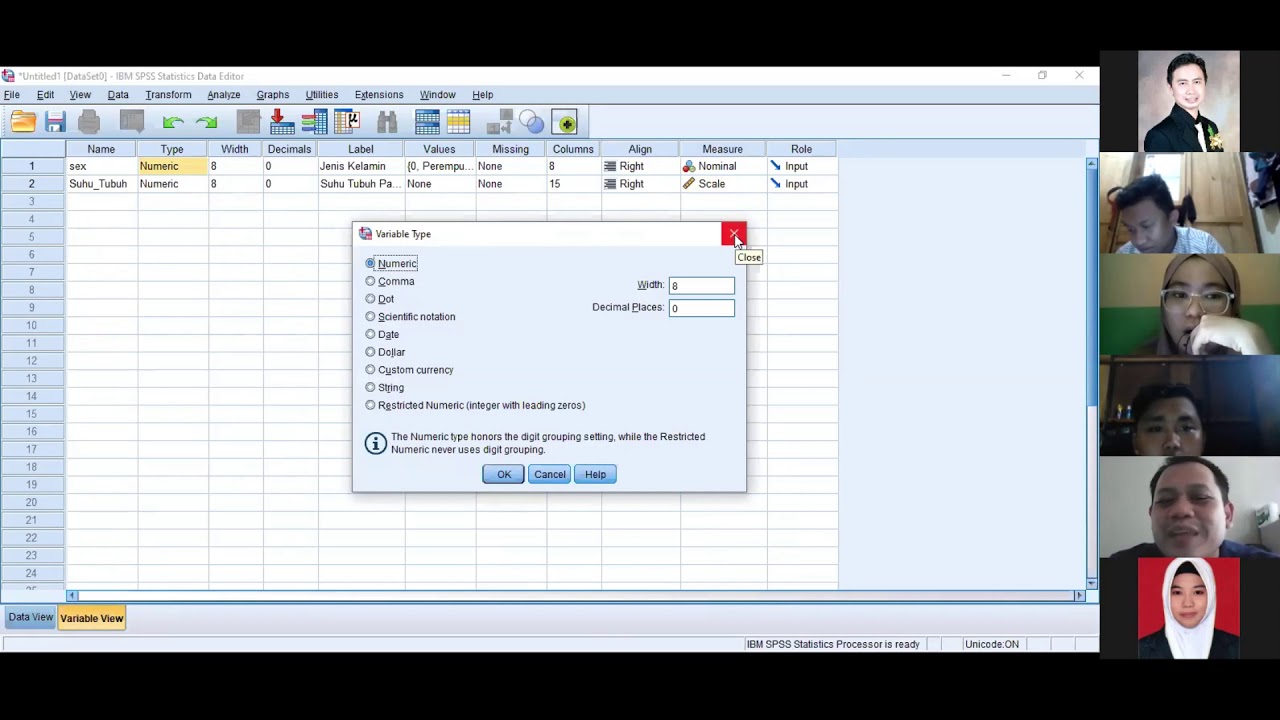Click the info icon in Variable Type dialog
The height and width of the screenshot is (720, 1280).
tap(375, 443)
